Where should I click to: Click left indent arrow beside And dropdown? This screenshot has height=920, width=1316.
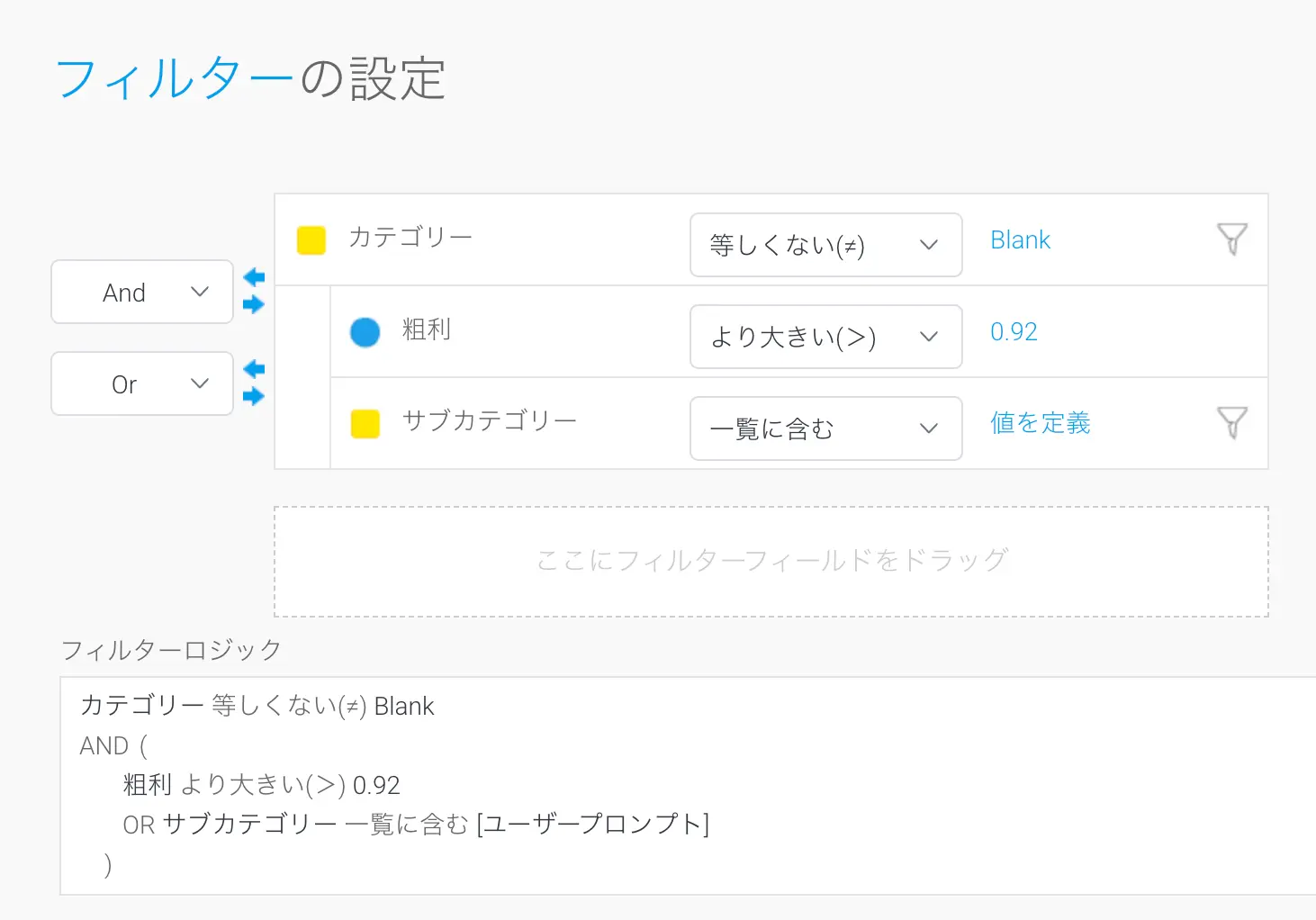(254, 277)
